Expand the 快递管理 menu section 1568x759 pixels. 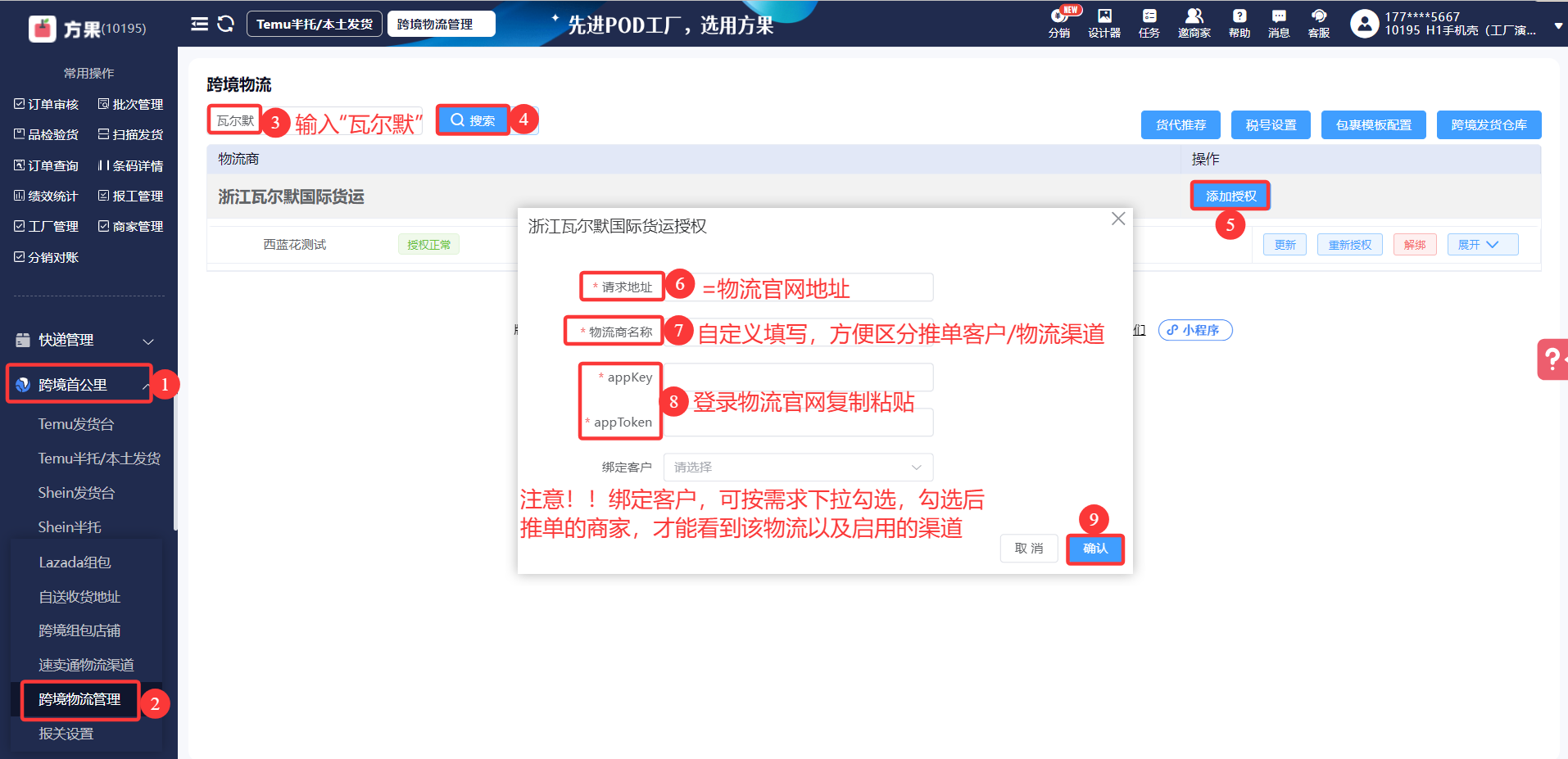pyautogui.click(x=85, y=340)
